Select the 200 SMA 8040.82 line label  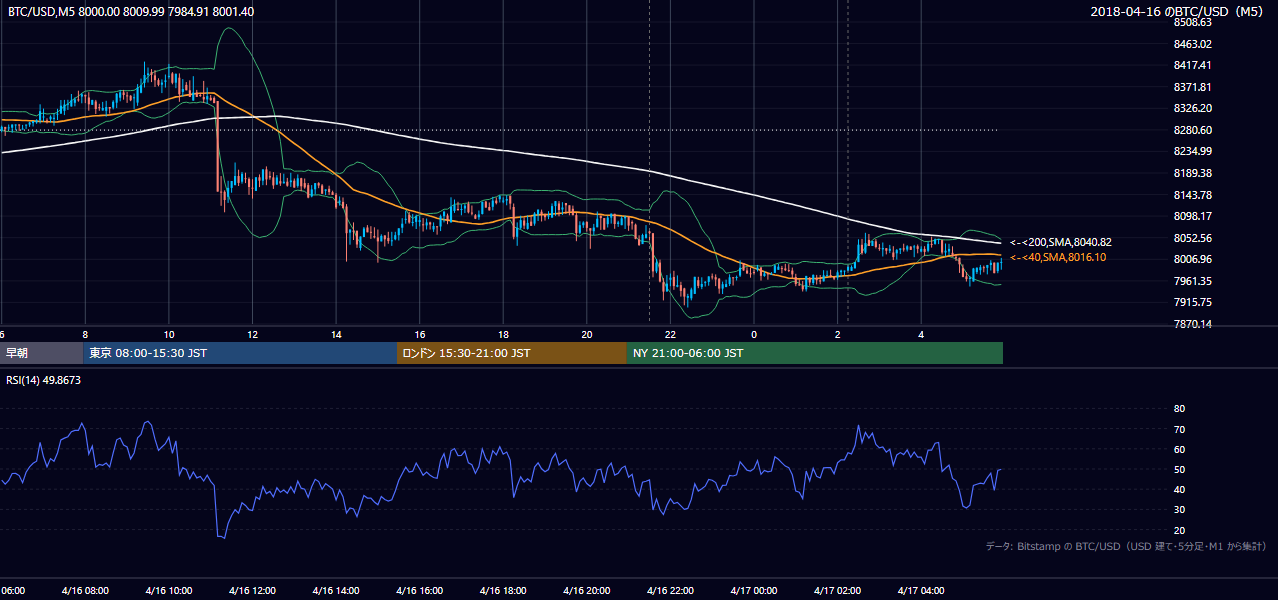coord(1061,242)
